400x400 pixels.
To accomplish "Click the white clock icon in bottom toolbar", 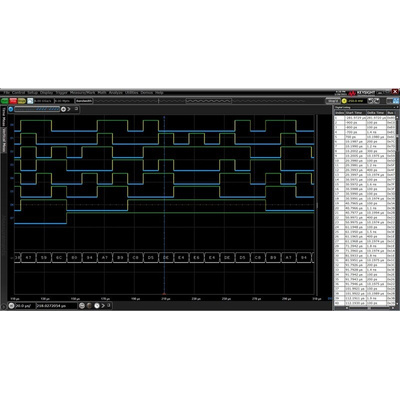I will click(97, 306).
